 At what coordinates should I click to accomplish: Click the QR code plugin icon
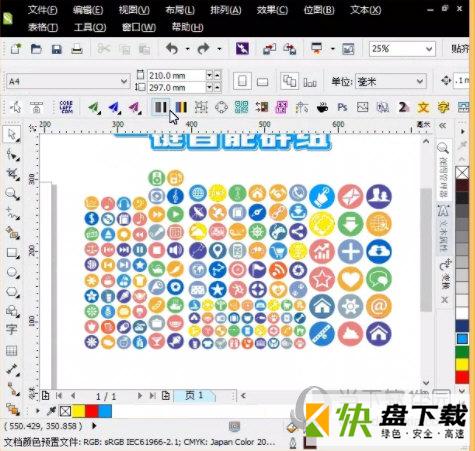coord(241,107)
